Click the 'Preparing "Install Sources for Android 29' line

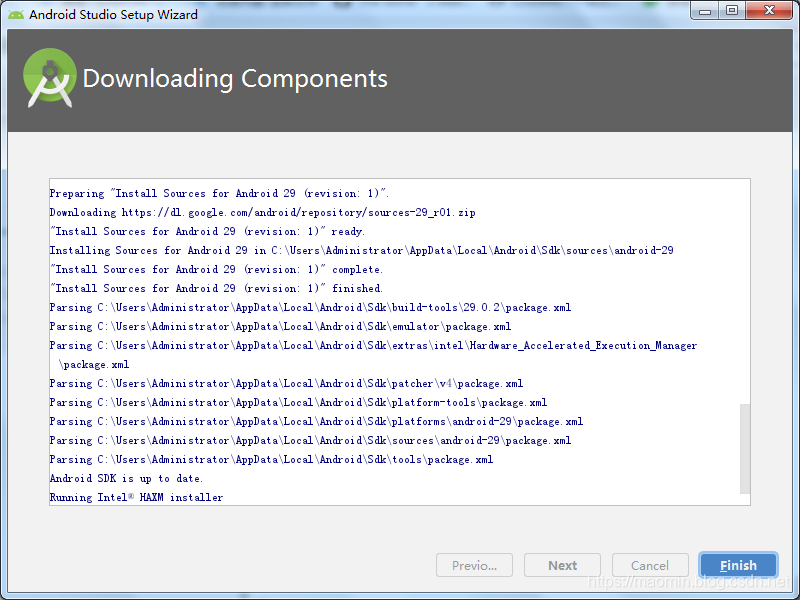[219, 193]
